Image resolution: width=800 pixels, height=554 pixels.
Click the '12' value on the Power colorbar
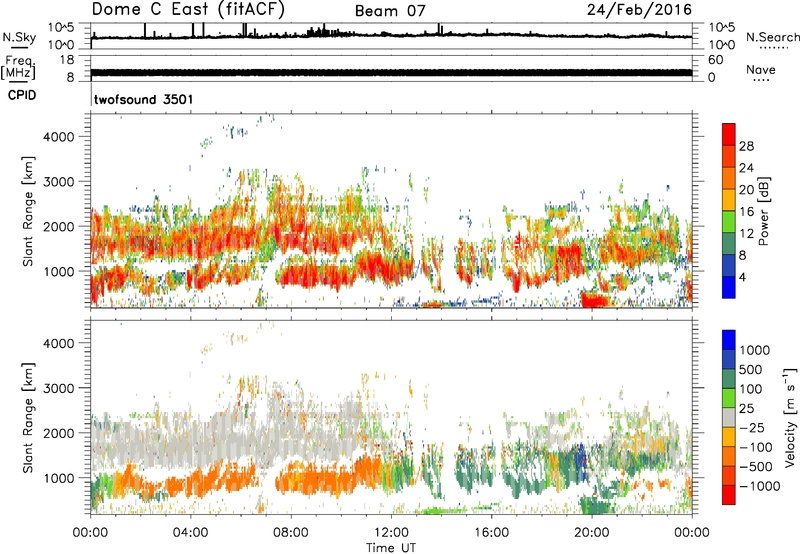746,234
